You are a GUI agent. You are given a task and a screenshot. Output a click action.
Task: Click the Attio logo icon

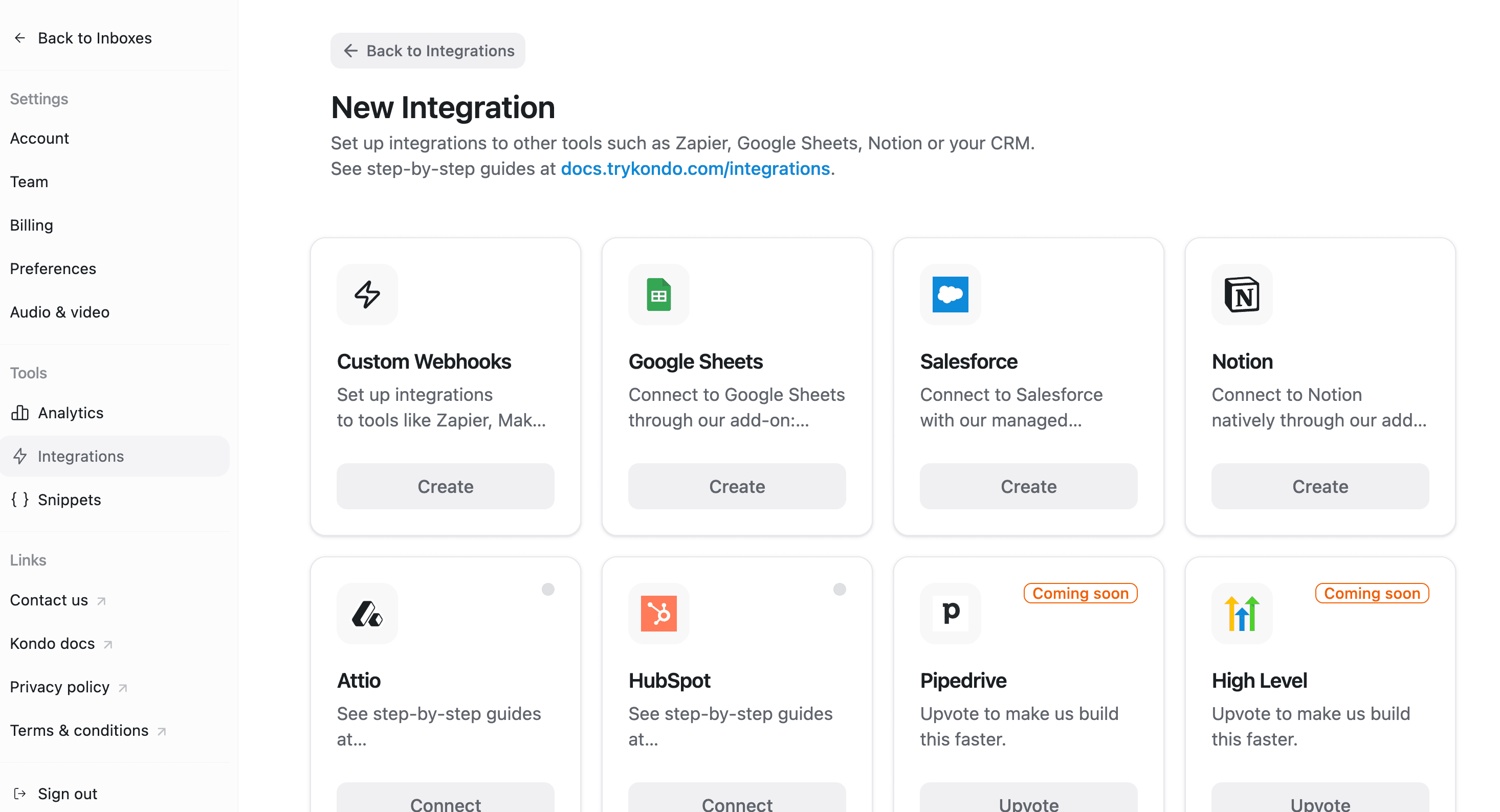367,613
